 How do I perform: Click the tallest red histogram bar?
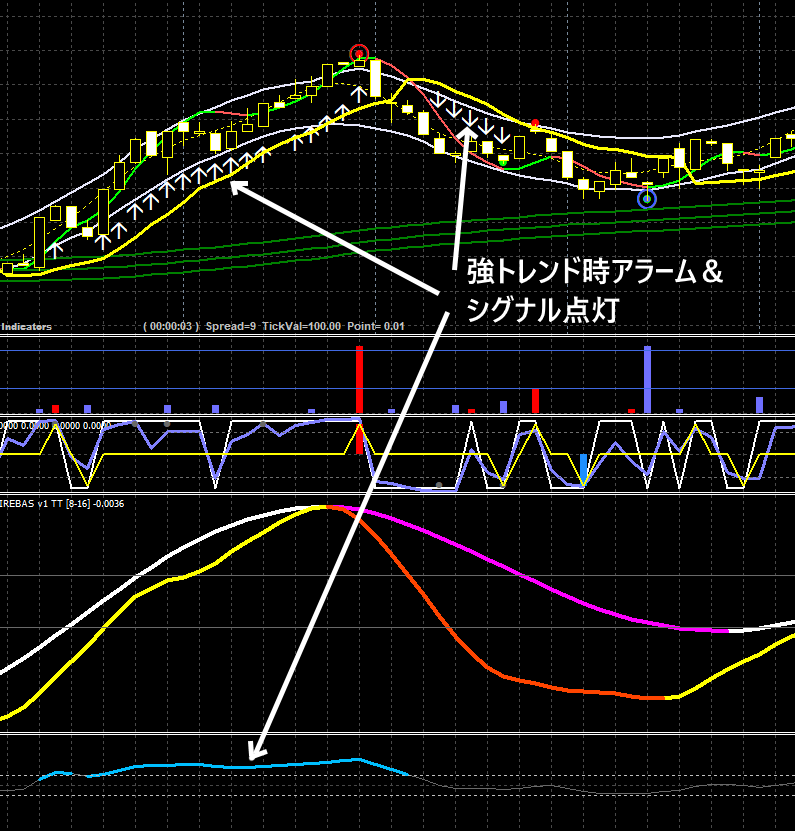coord(359,379)
